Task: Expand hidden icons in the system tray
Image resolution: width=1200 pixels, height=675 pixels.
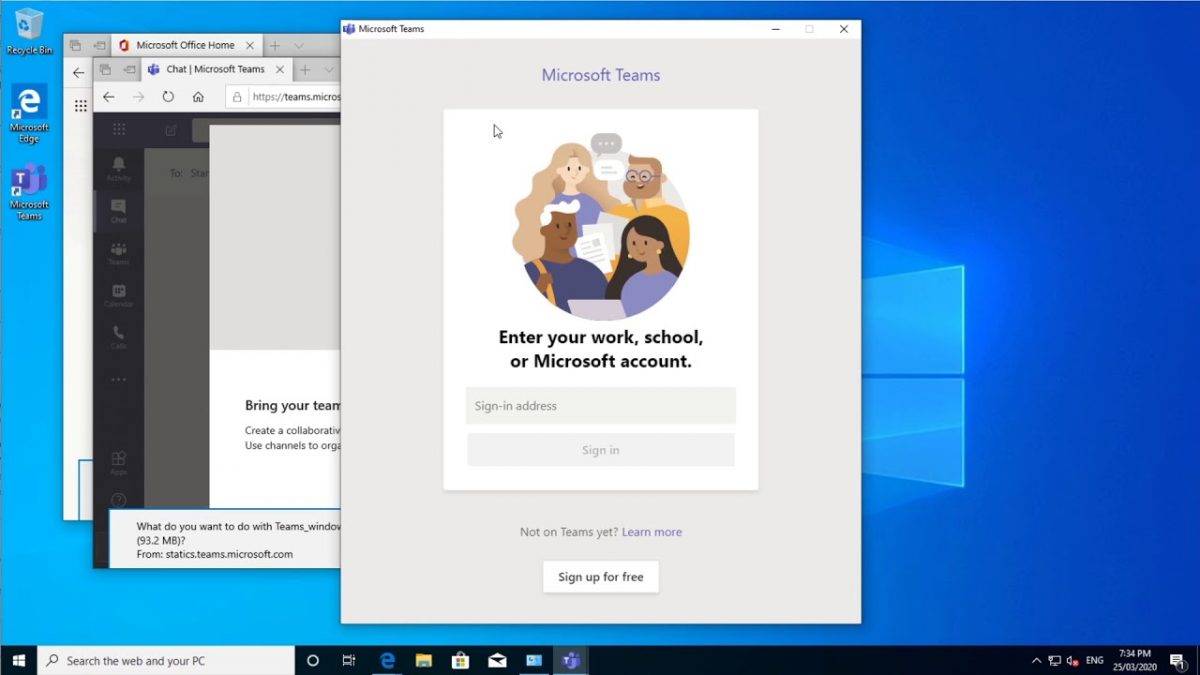Action: (1036, 660)
